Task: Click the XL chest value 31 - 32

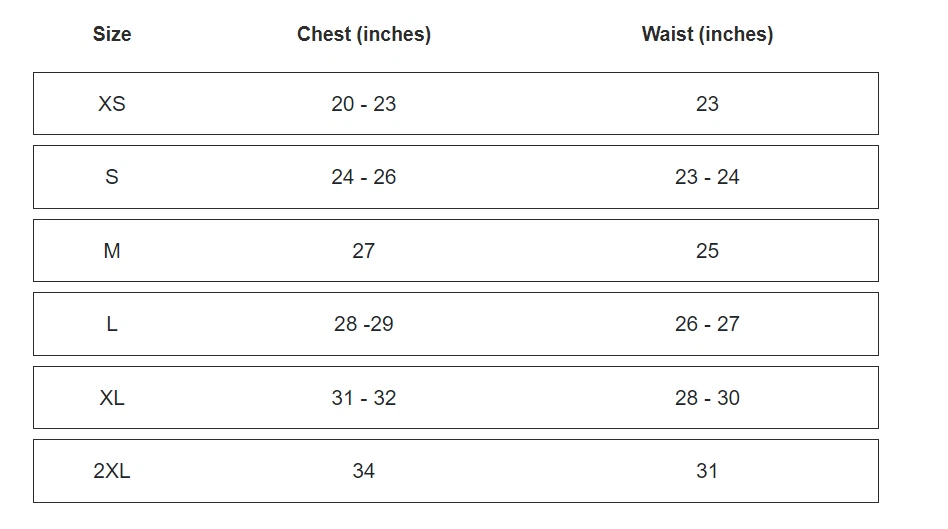Action: point(364,398)
